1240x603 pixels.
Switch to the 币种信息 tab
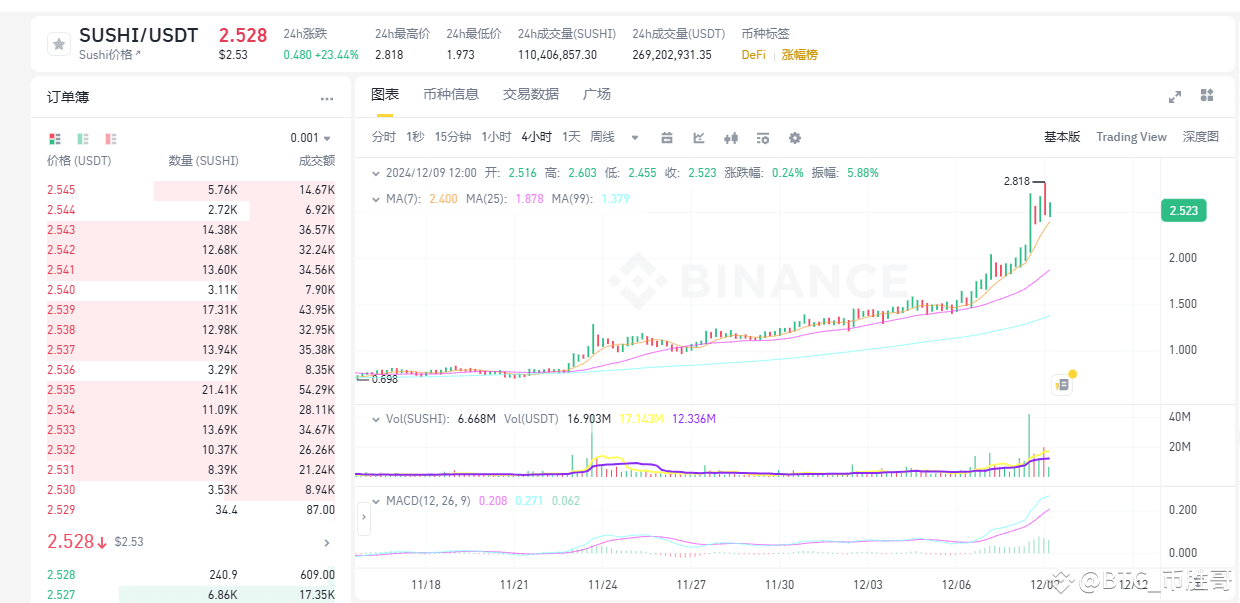point(451,94)
